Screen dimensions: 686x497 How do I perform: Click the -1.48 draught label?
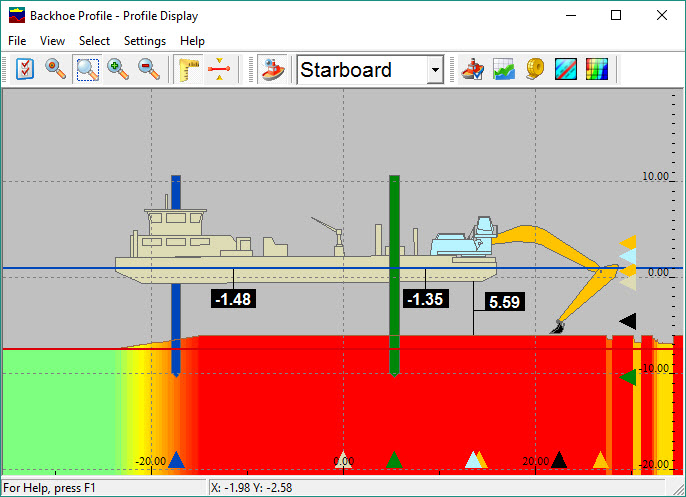(x=234, y=299)
